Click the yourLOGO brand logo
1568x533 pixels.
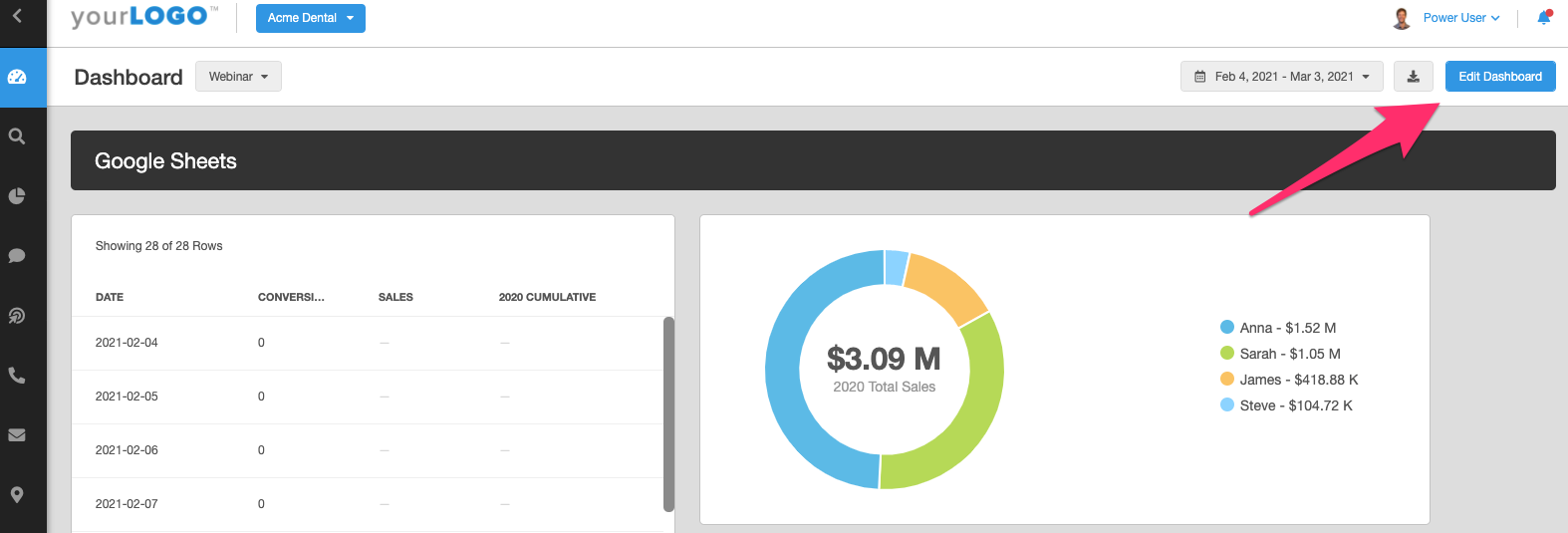pos(144,17)
